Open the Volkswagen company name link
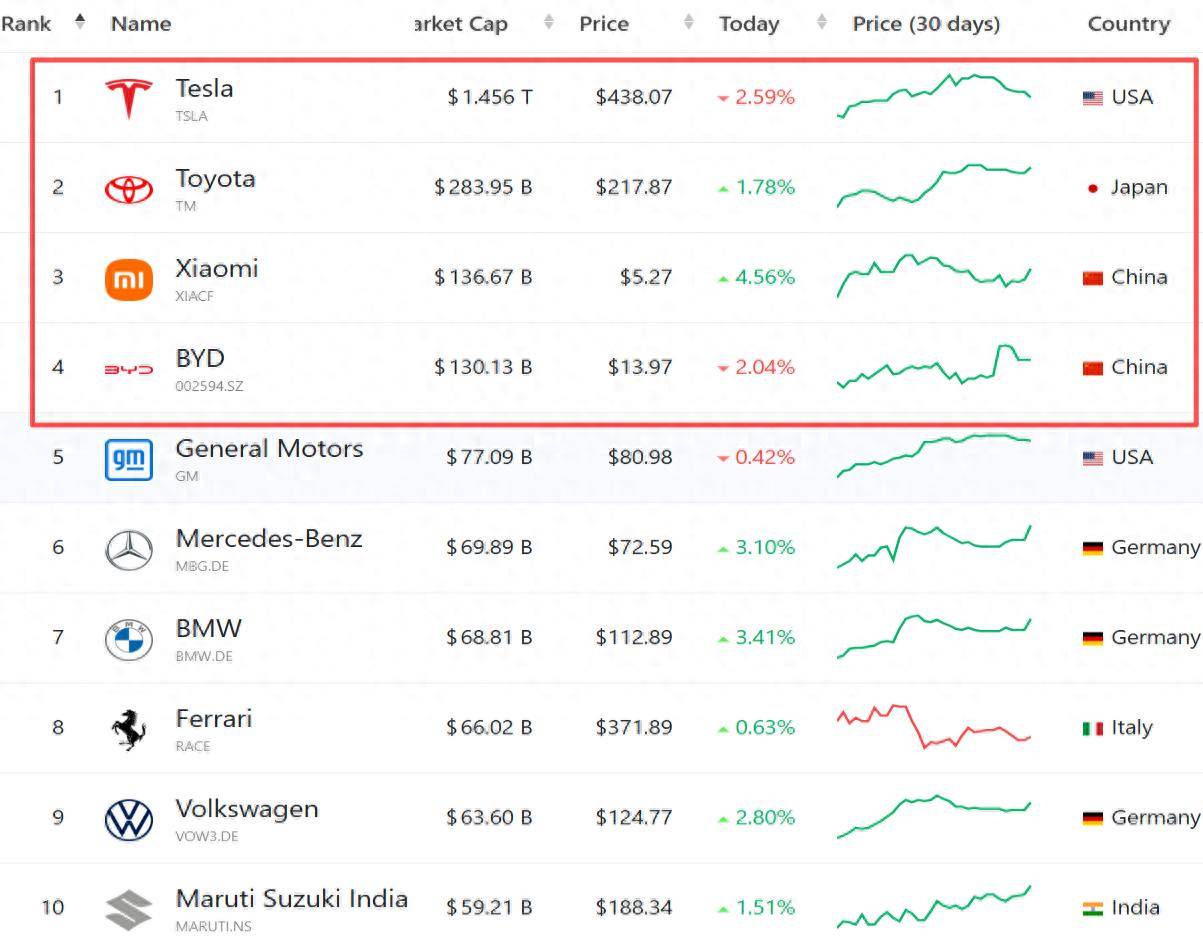1203x944 pixels. [247, 808]
